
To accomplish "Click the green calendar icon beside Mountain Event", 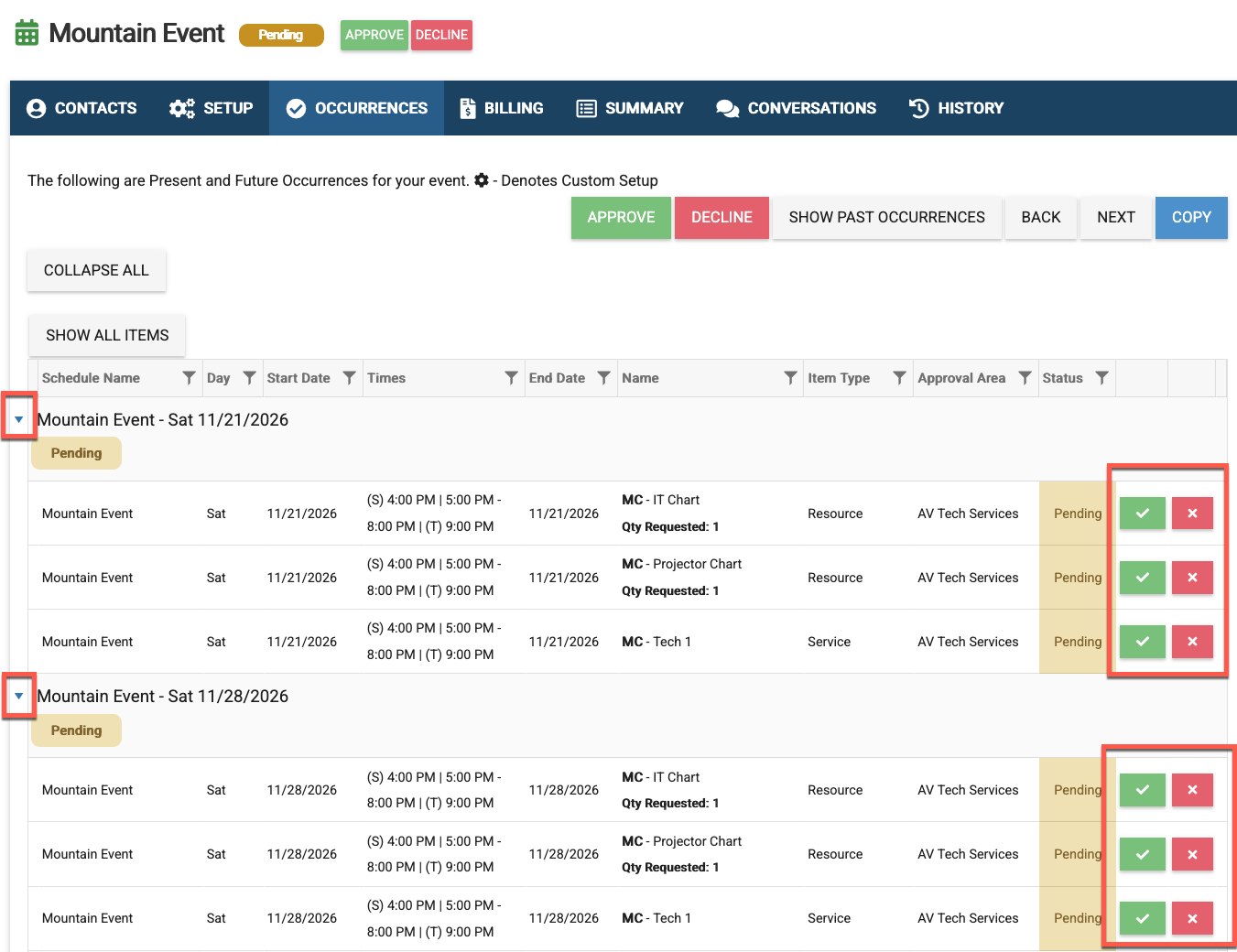I will click(27, 33).
